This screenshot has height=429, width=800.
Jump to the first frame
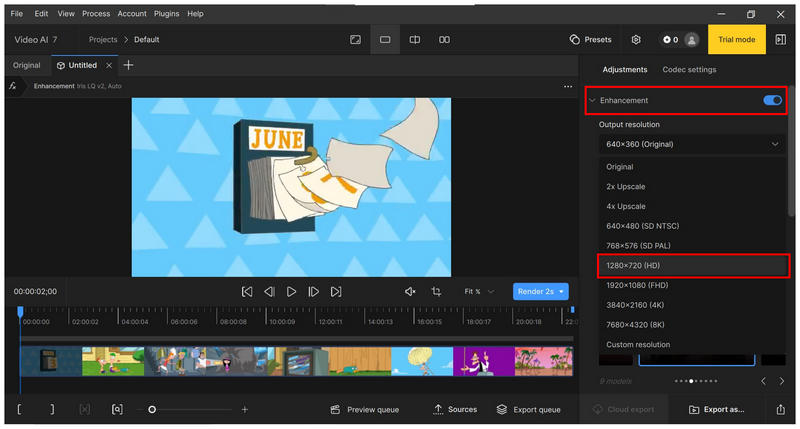click(x=247, y=292)
